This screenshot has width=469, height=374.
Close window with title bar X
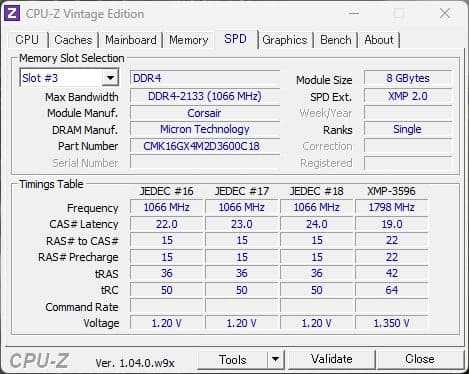(445, 13)
